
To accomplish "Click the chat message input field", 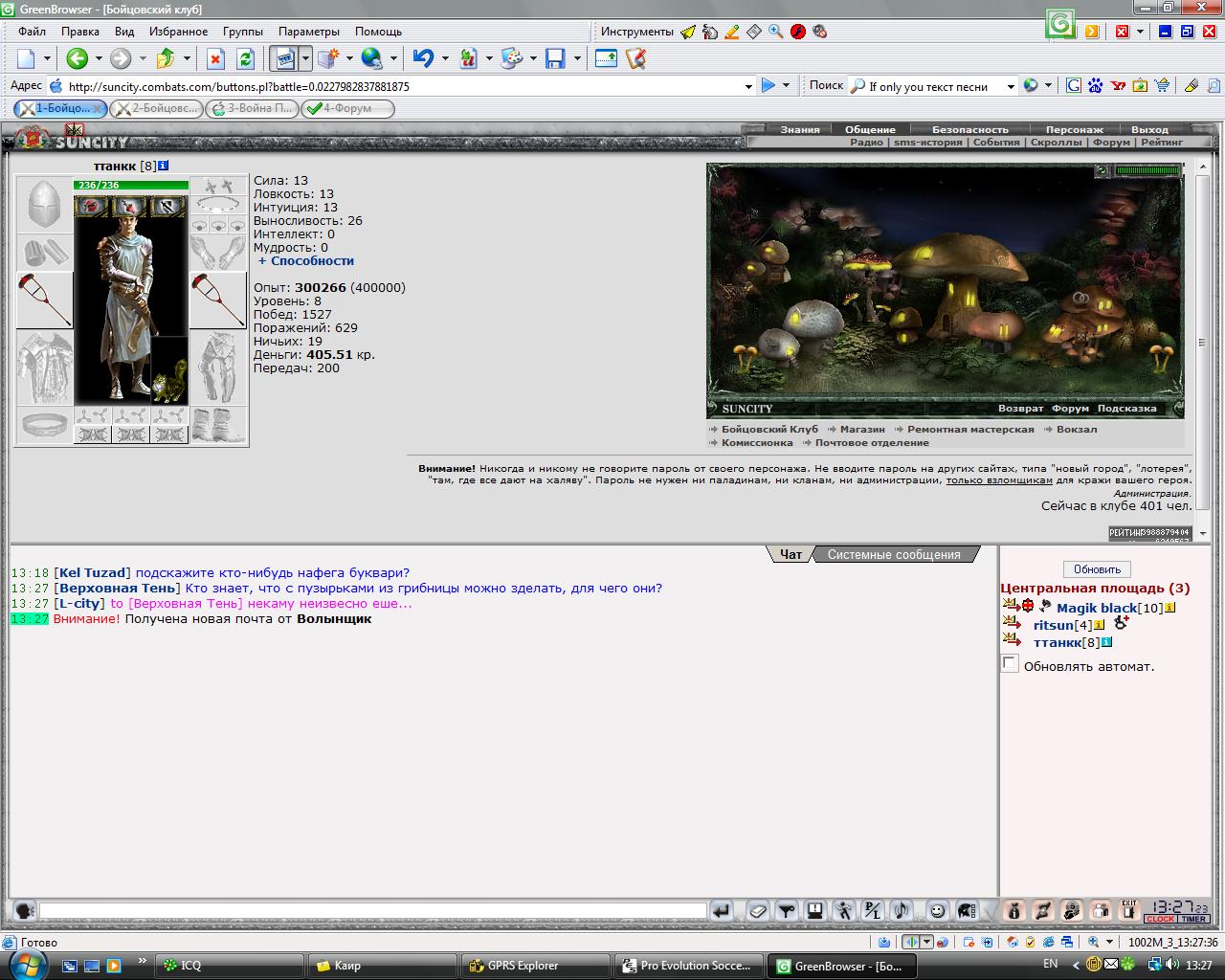I will (373, 911).
